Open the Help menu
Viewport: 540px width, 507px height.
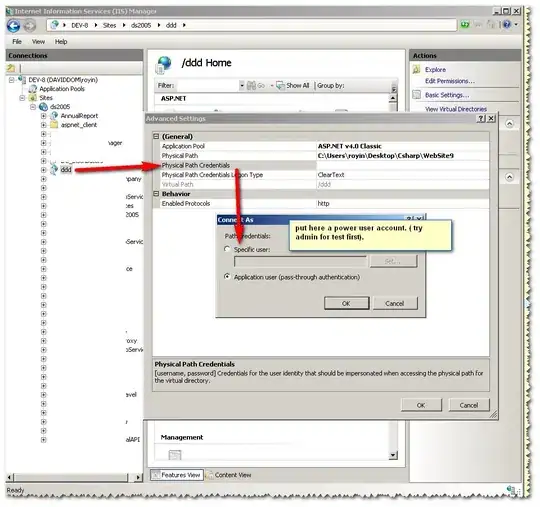coord(61,42)
